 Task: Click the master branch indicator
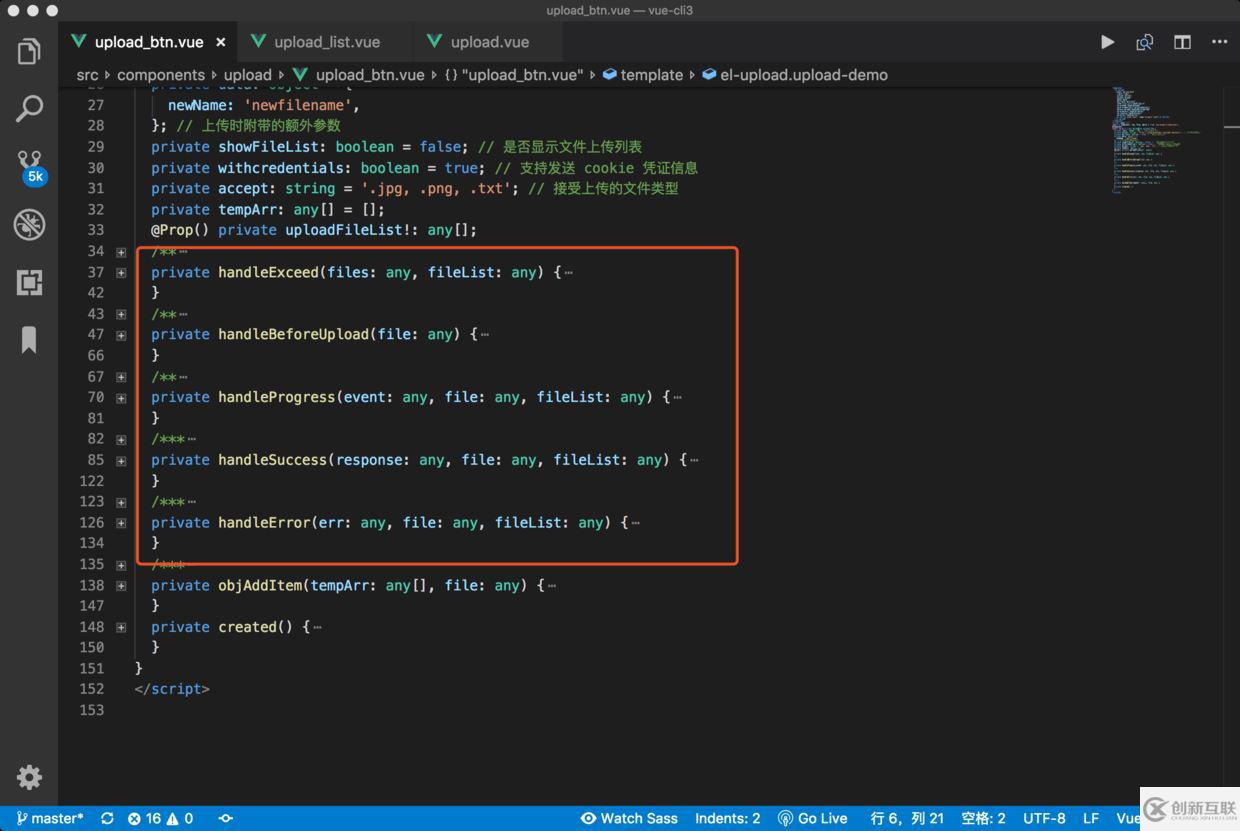pyautogui.click(x=50, y=818)
